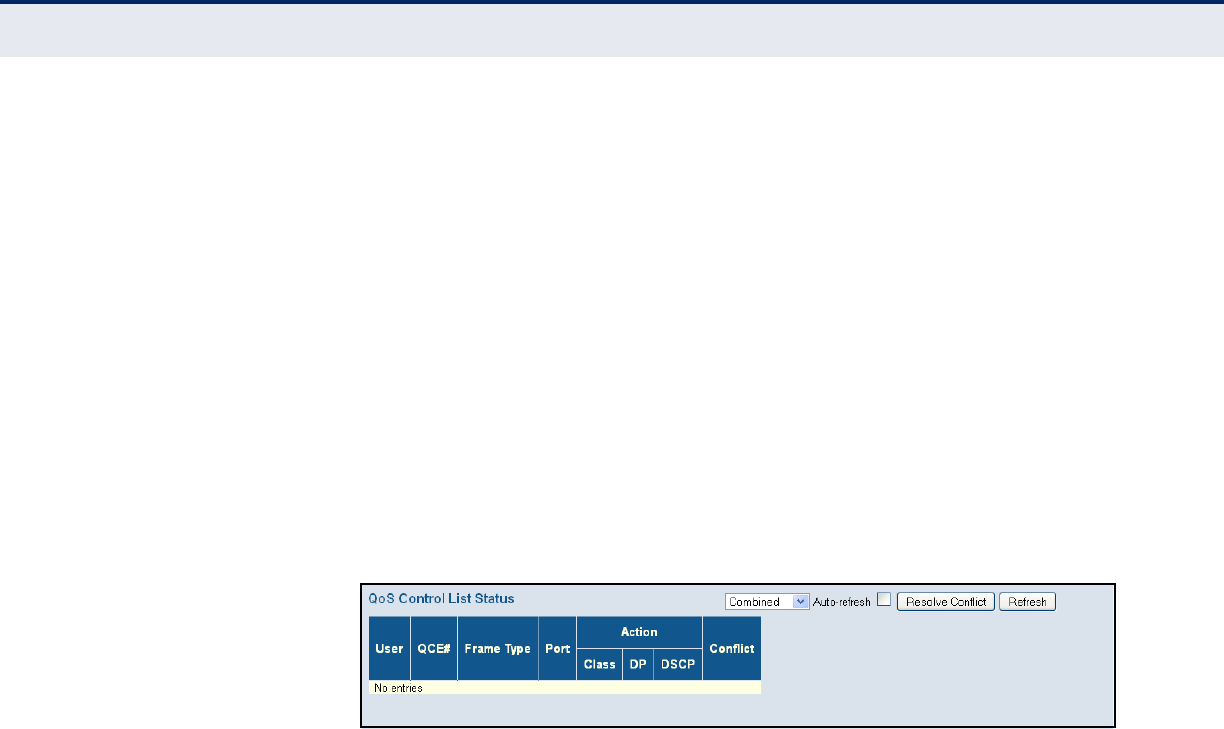Click the User column header
Image resolution: width=1224 pixels, height=729 pixels.
pyautogui.click(x=389, y=648)
